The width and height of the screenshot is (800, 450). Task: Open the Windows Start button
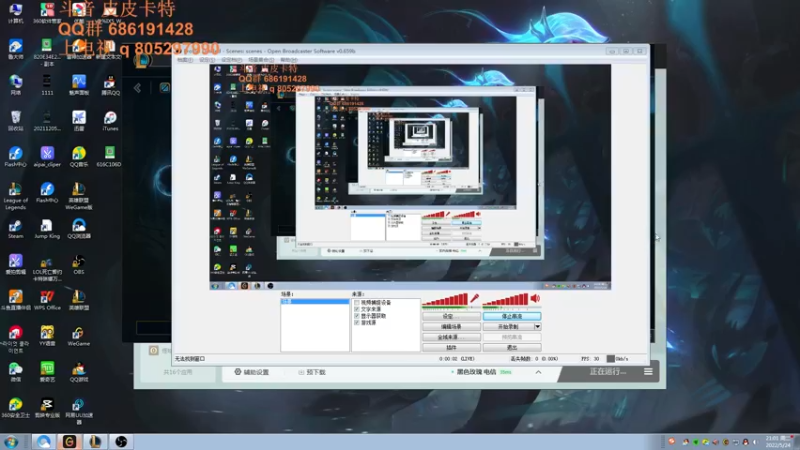11,442
